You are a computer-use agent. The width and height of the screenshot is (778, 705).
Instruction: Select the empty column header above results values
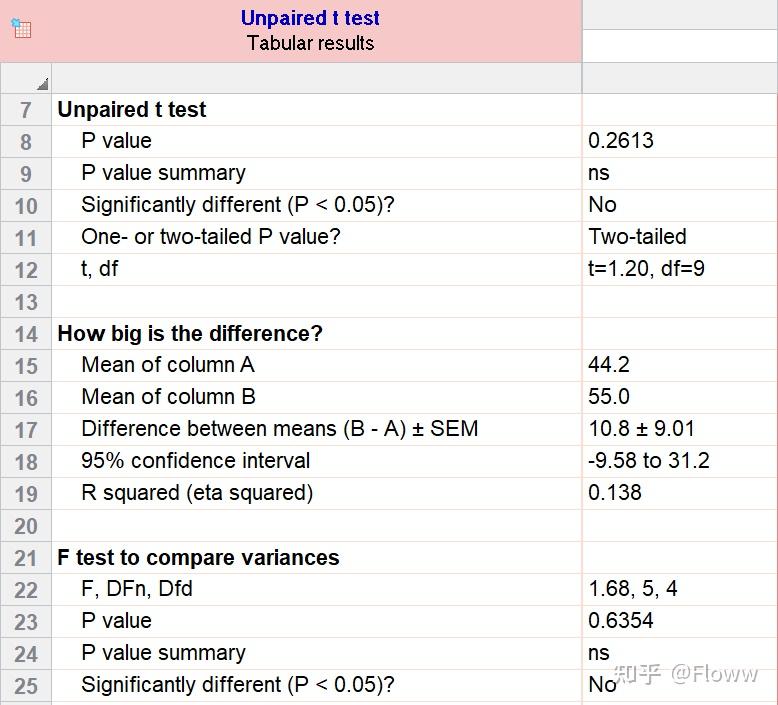(x=679, y=78)
